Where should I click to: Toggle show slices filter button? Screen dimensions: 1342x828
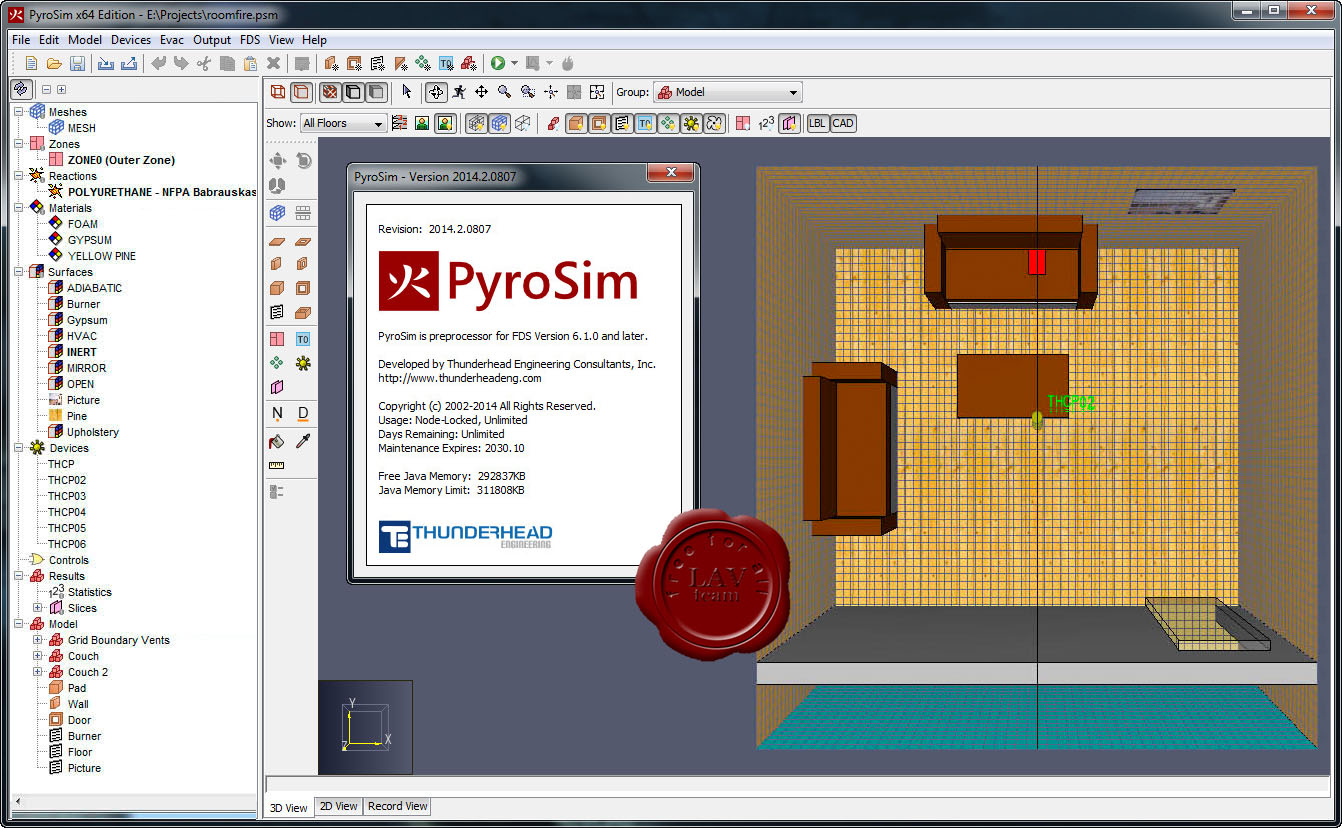pyautogui.click(x=789, y=123)
